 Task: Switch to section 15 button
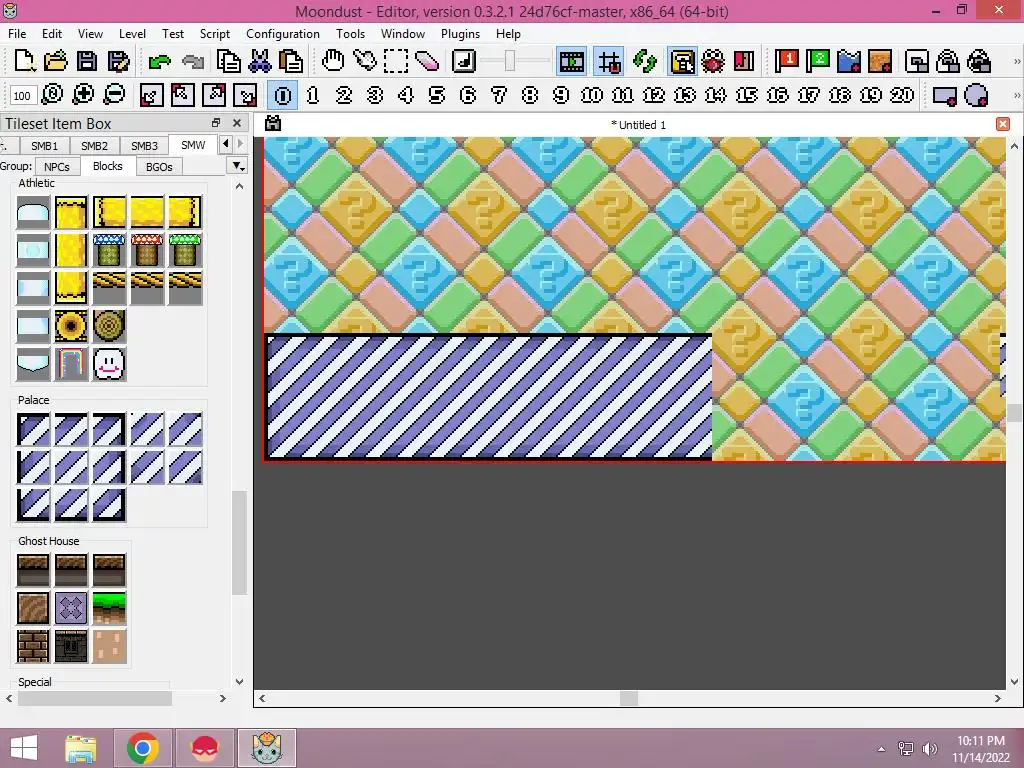point(746,95)
